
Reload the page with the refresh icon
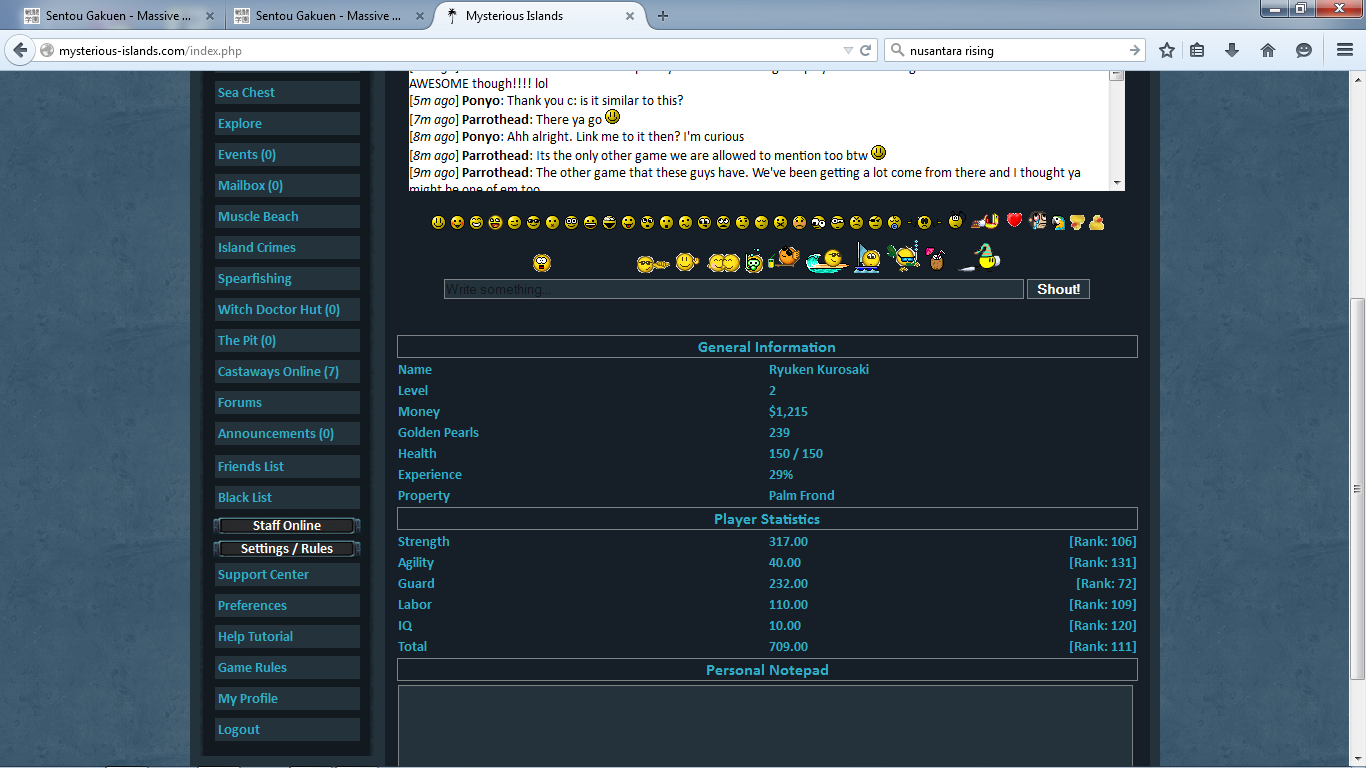point(866,50)
